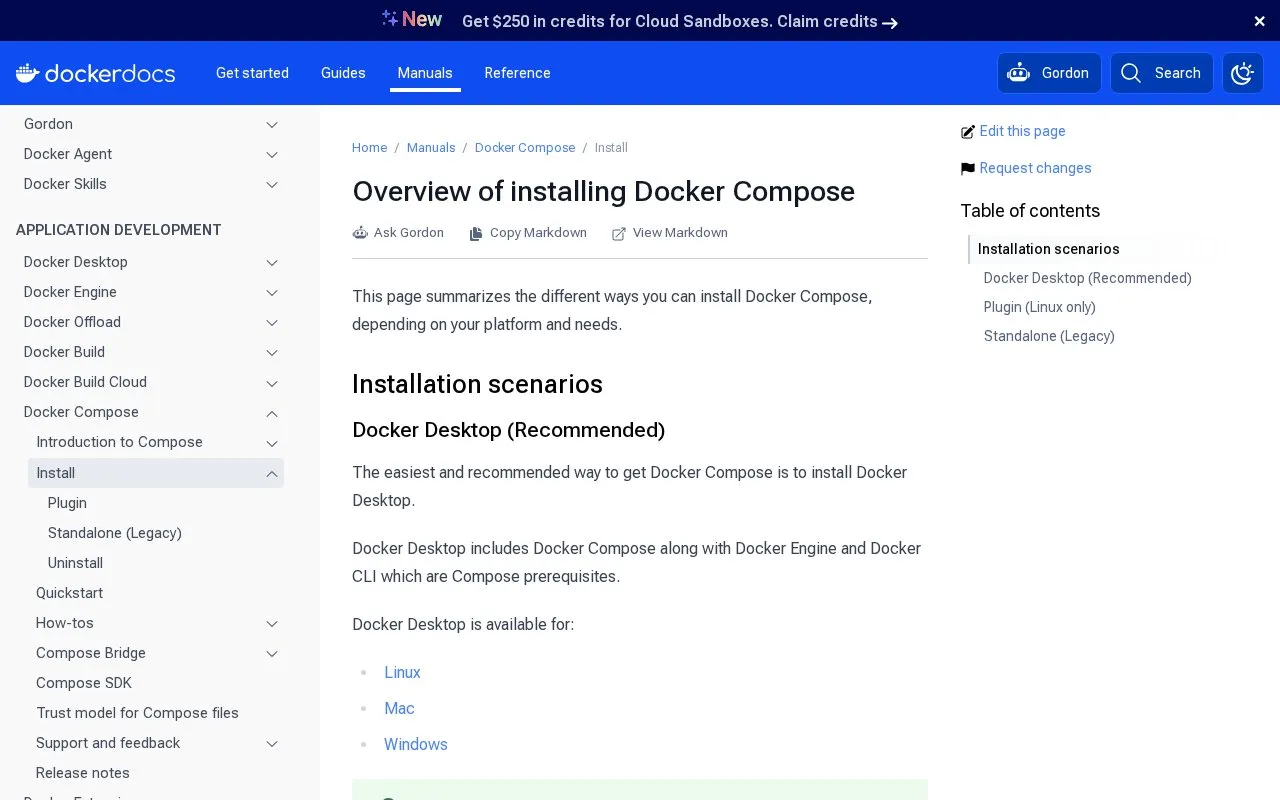Click the Docker whale logo icon
Viewport: 1280px width, 800px height.
tap(28, 73)
